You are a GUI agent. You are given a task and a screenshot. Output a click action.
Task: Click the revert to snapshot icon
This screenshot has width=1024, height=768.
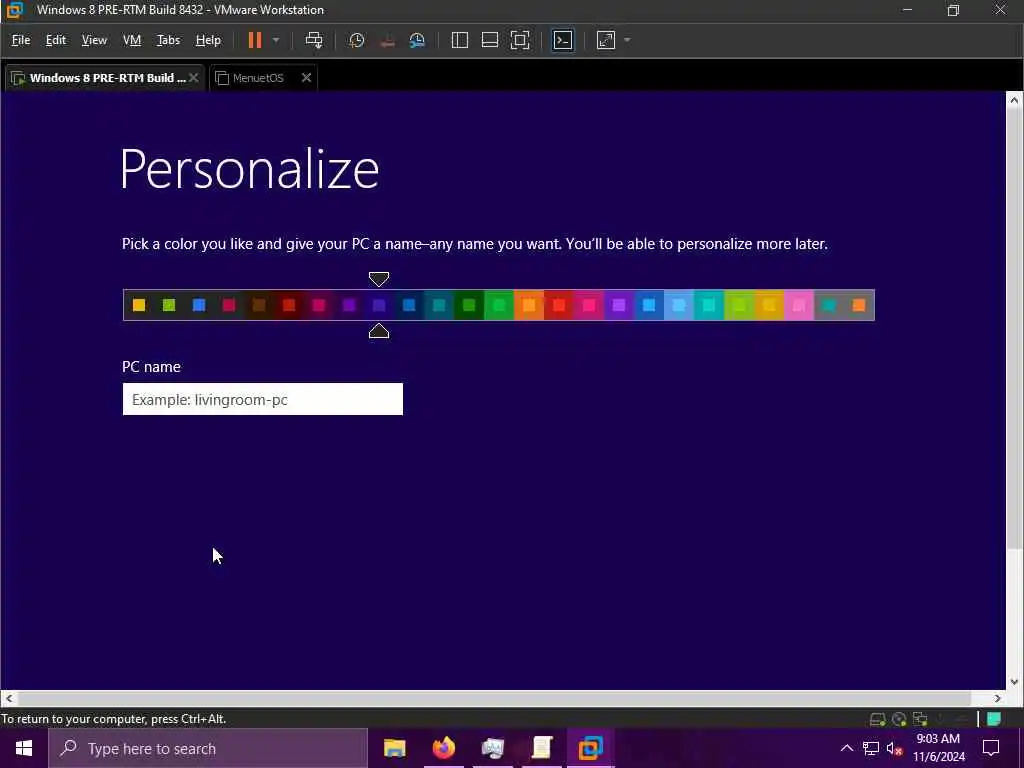click(x=387, y=40)
